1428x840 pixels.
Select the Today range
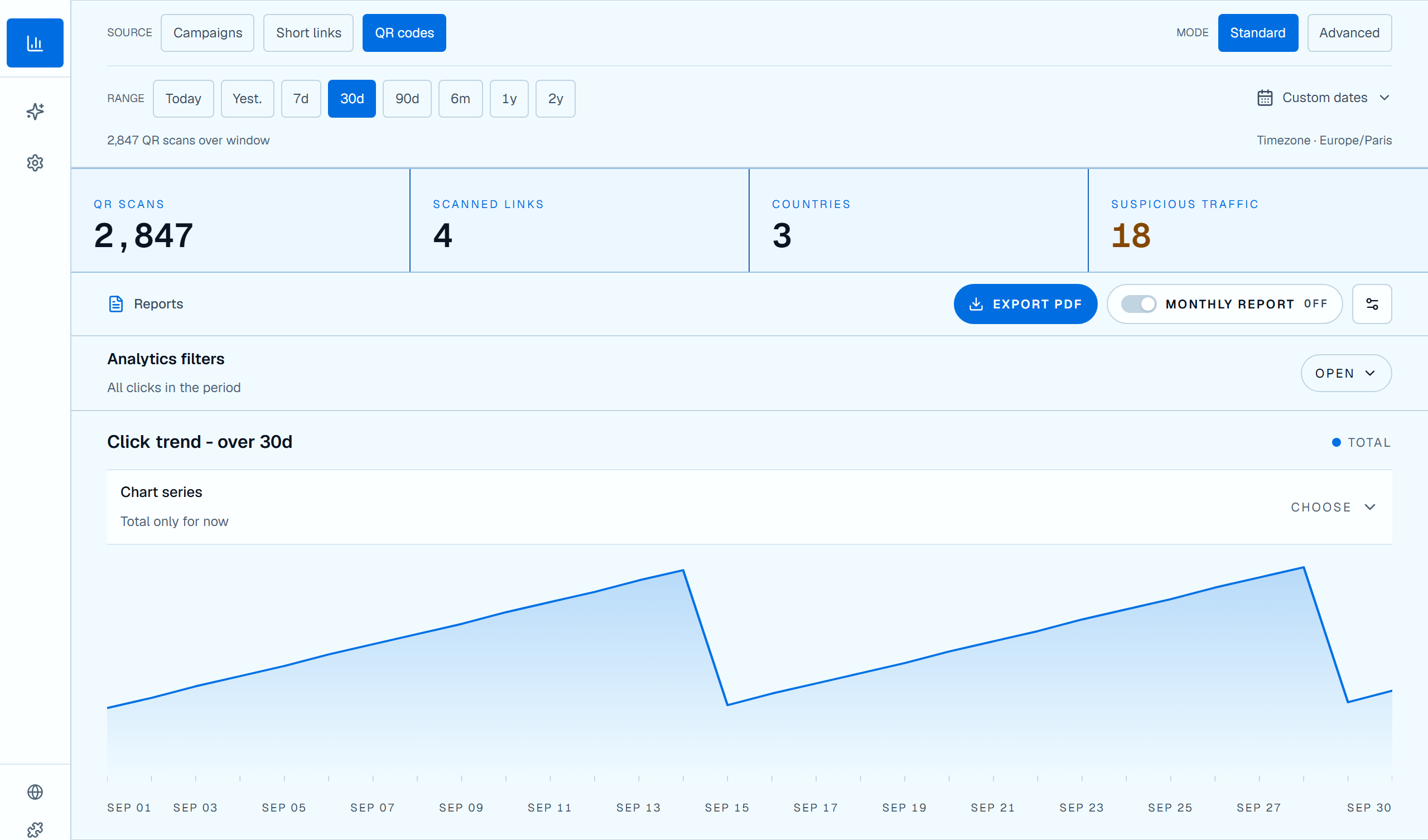coord(183,99)
